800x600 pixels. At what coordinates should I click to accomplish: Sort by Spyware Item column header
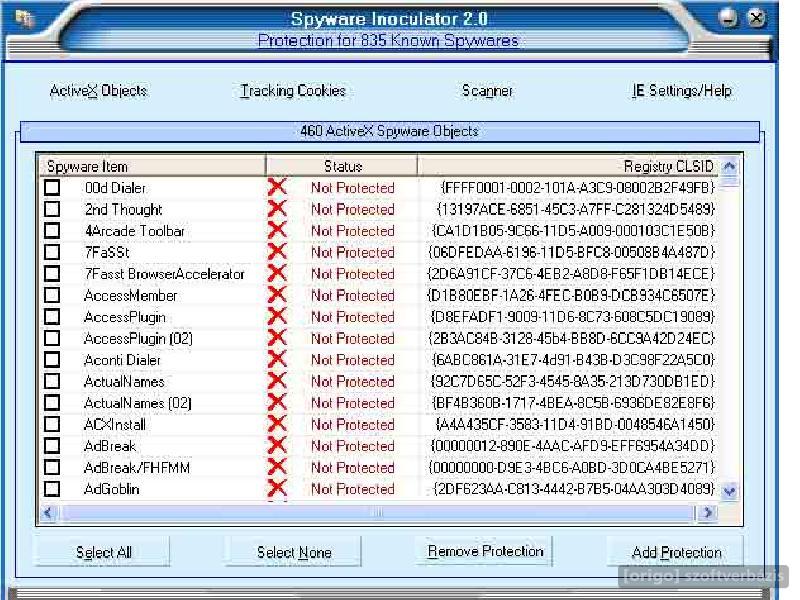(152, 166)
